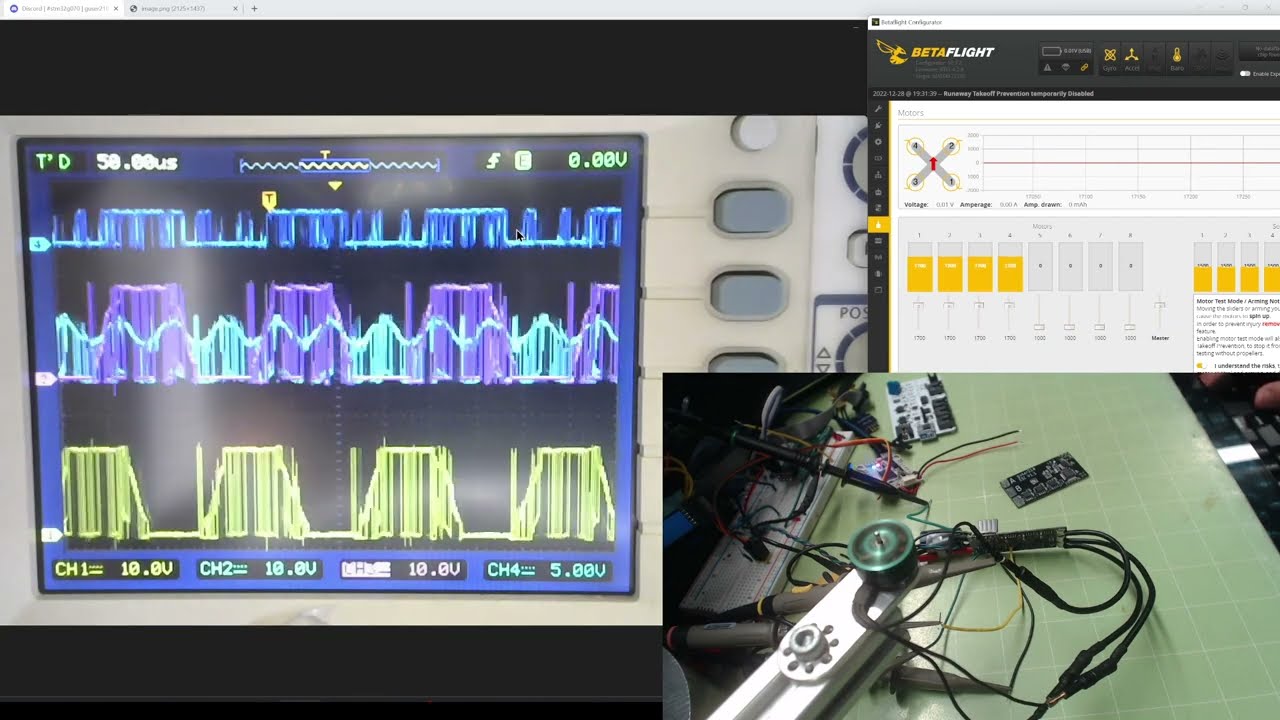The image size is (1280, 720).
Task: Click the Master throttle slider handle
Action: (1160, 304)
